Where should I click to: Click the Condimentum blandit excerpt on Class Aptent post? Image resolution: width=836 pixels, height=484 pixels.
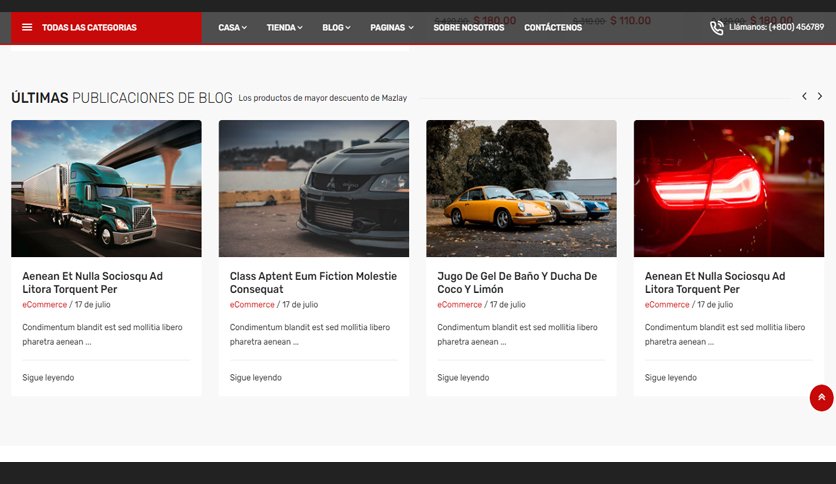click(310, 334)
